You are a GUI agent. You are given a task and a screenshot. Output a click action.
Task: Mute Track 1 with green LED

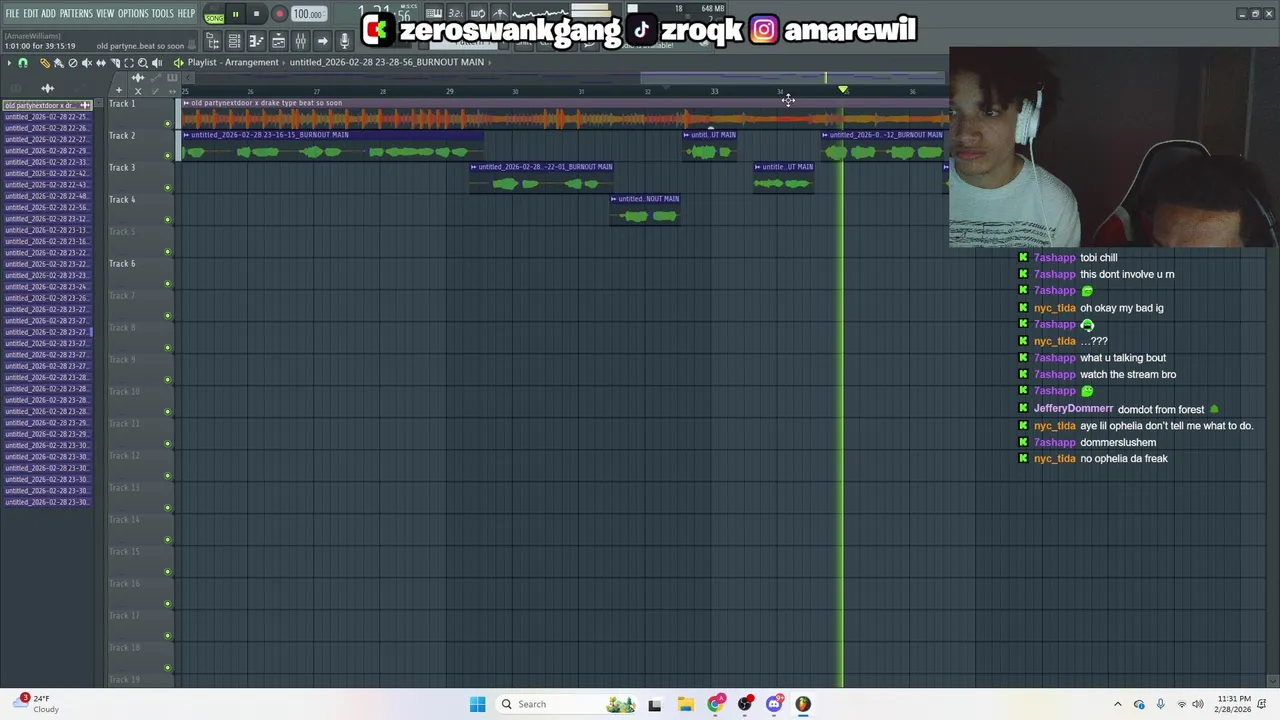point(168,124)
